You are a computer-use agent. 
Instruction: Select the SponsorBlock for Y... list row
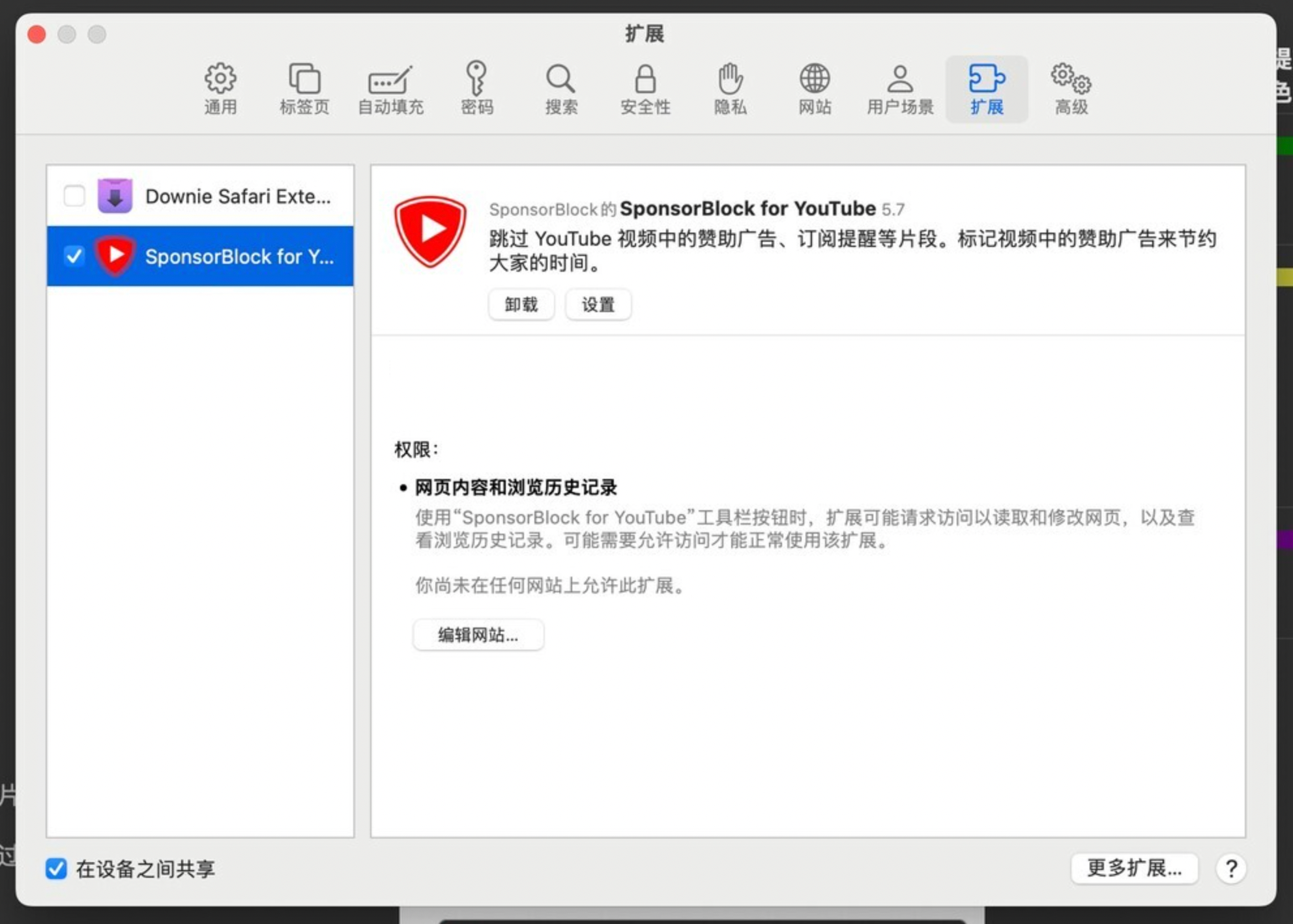tap(201, 256)
